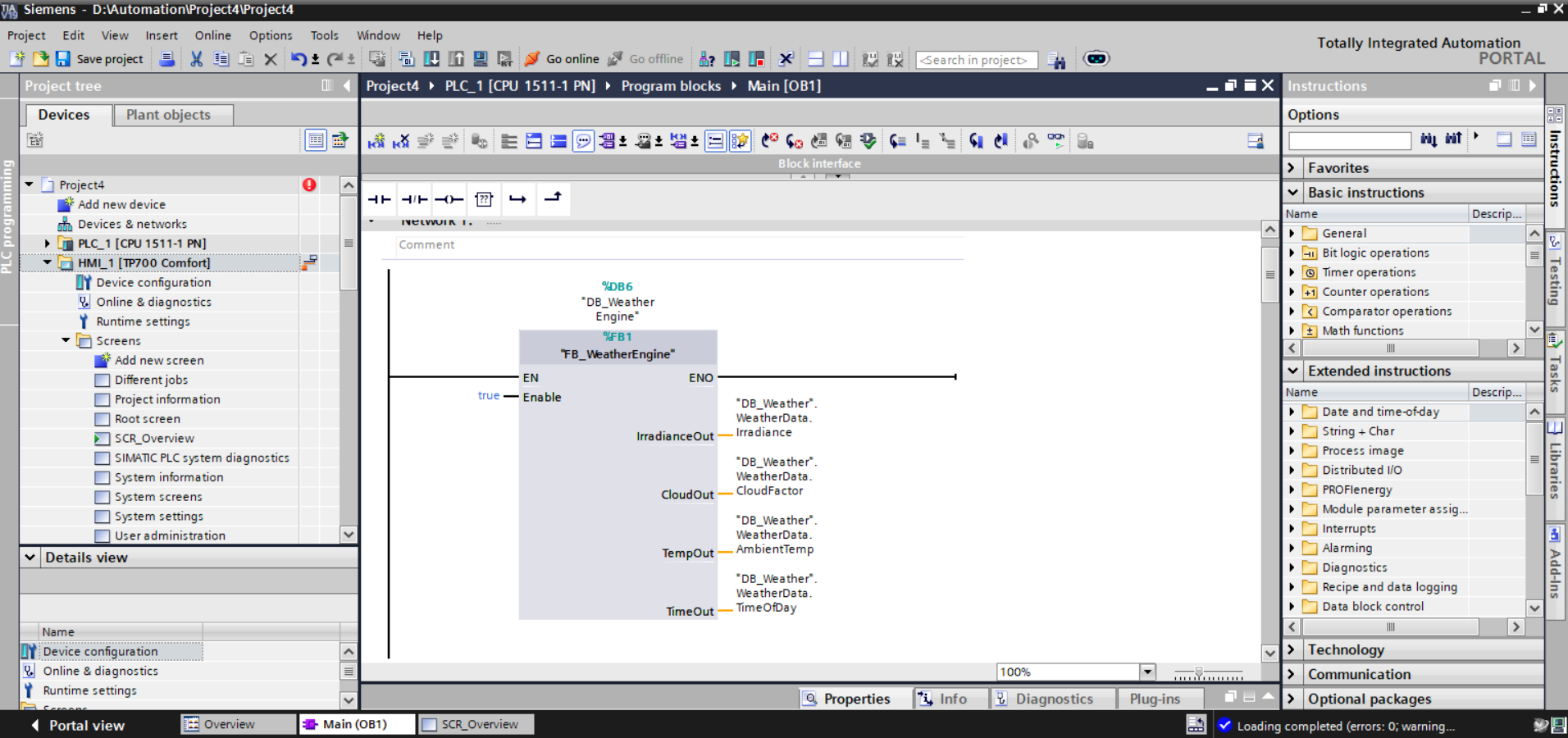Collapse the HMI_1 [TP700 Comfort] node
The height and width of the screenshot is (738, 1568).
[48, 263]
